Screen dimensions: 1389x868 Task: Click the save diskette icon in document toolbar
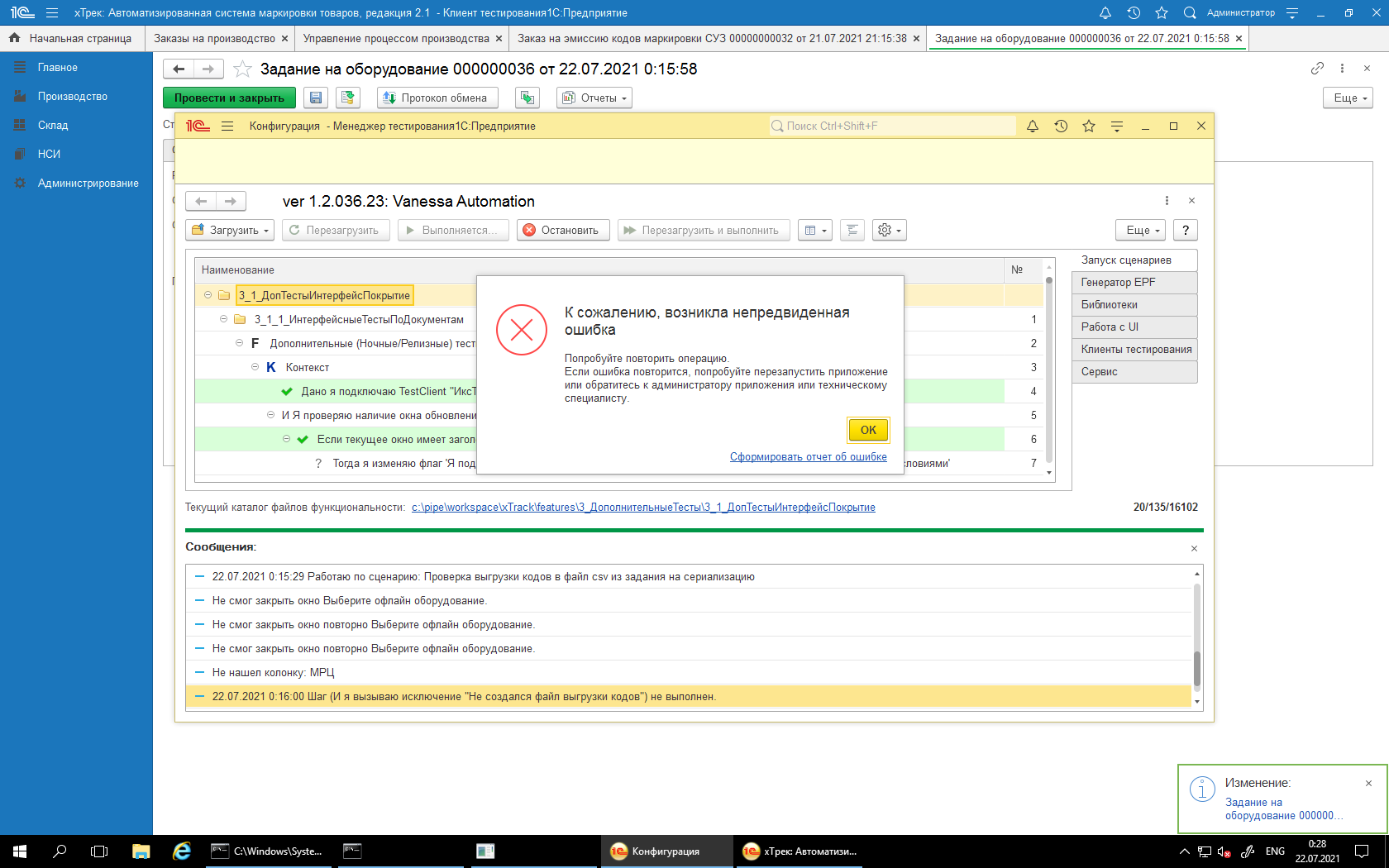315,98
